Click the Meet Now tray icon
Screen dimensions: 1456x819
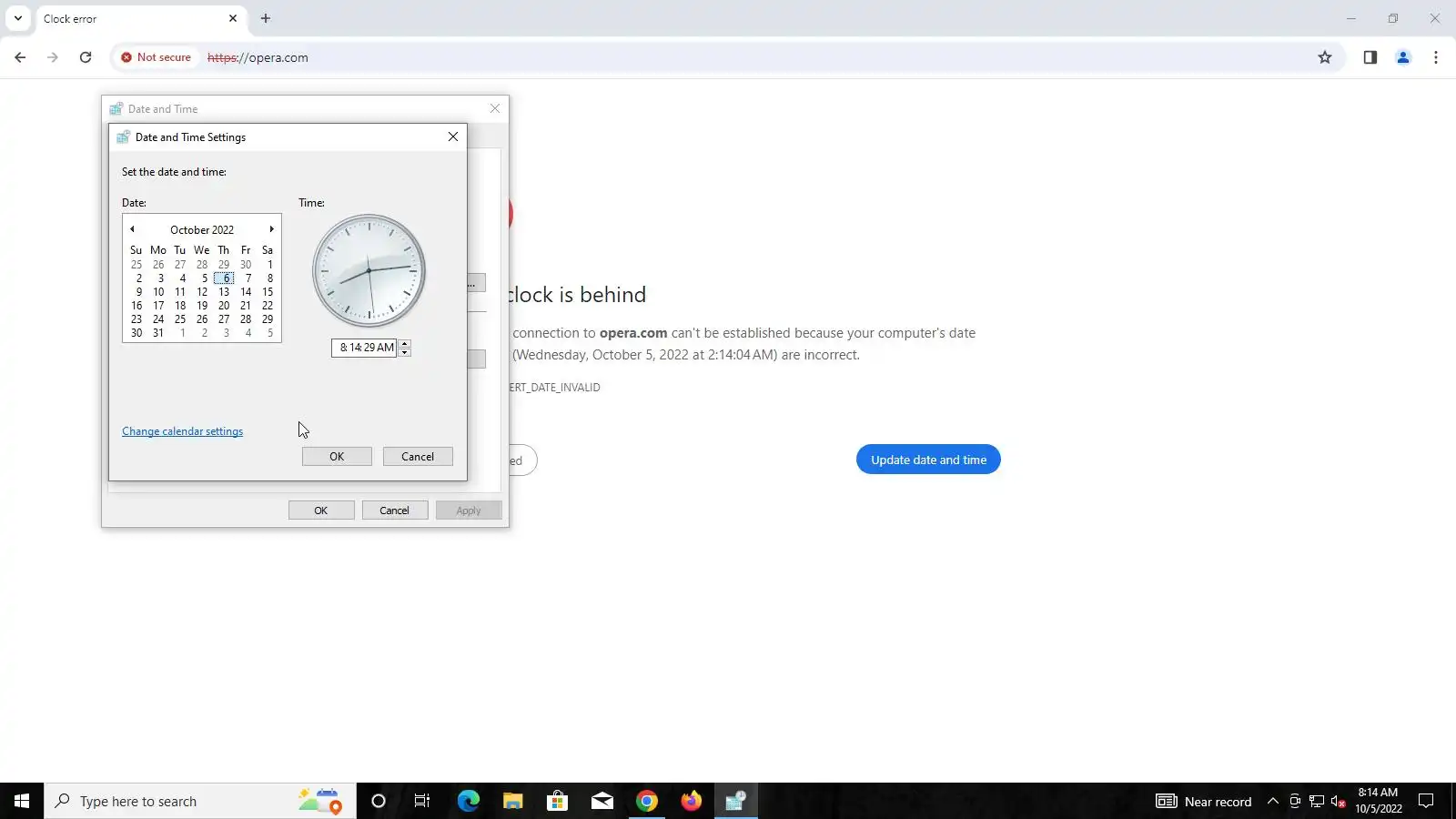(1295, 801)
